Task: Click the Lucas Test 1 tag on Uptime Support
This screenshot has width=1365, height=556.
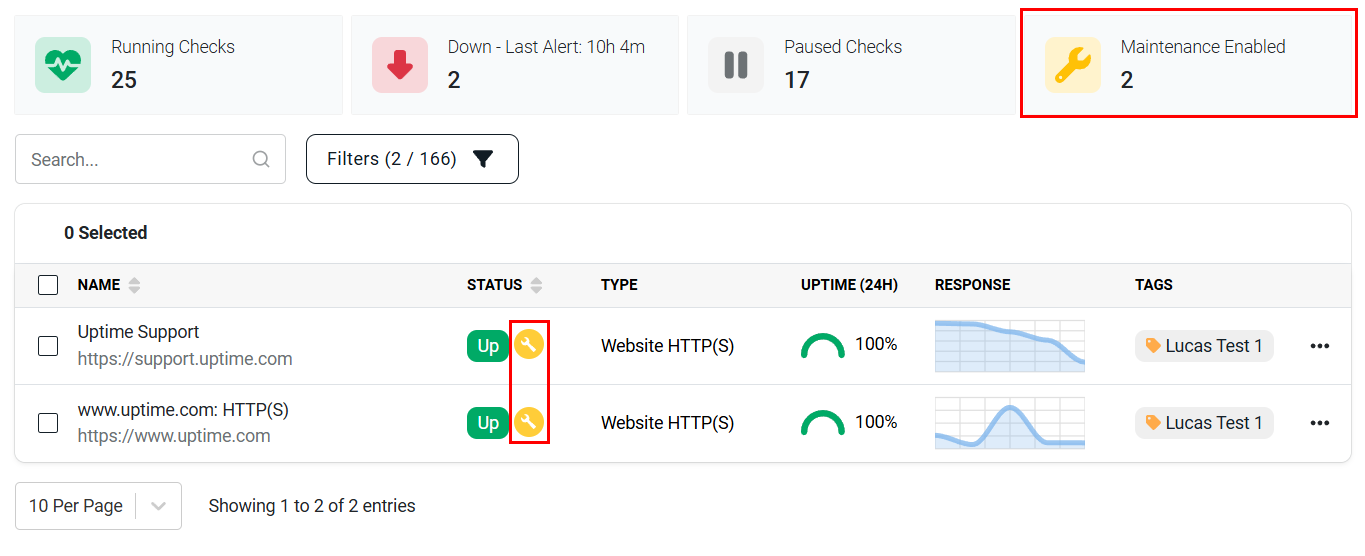Action: [1204, 346]
